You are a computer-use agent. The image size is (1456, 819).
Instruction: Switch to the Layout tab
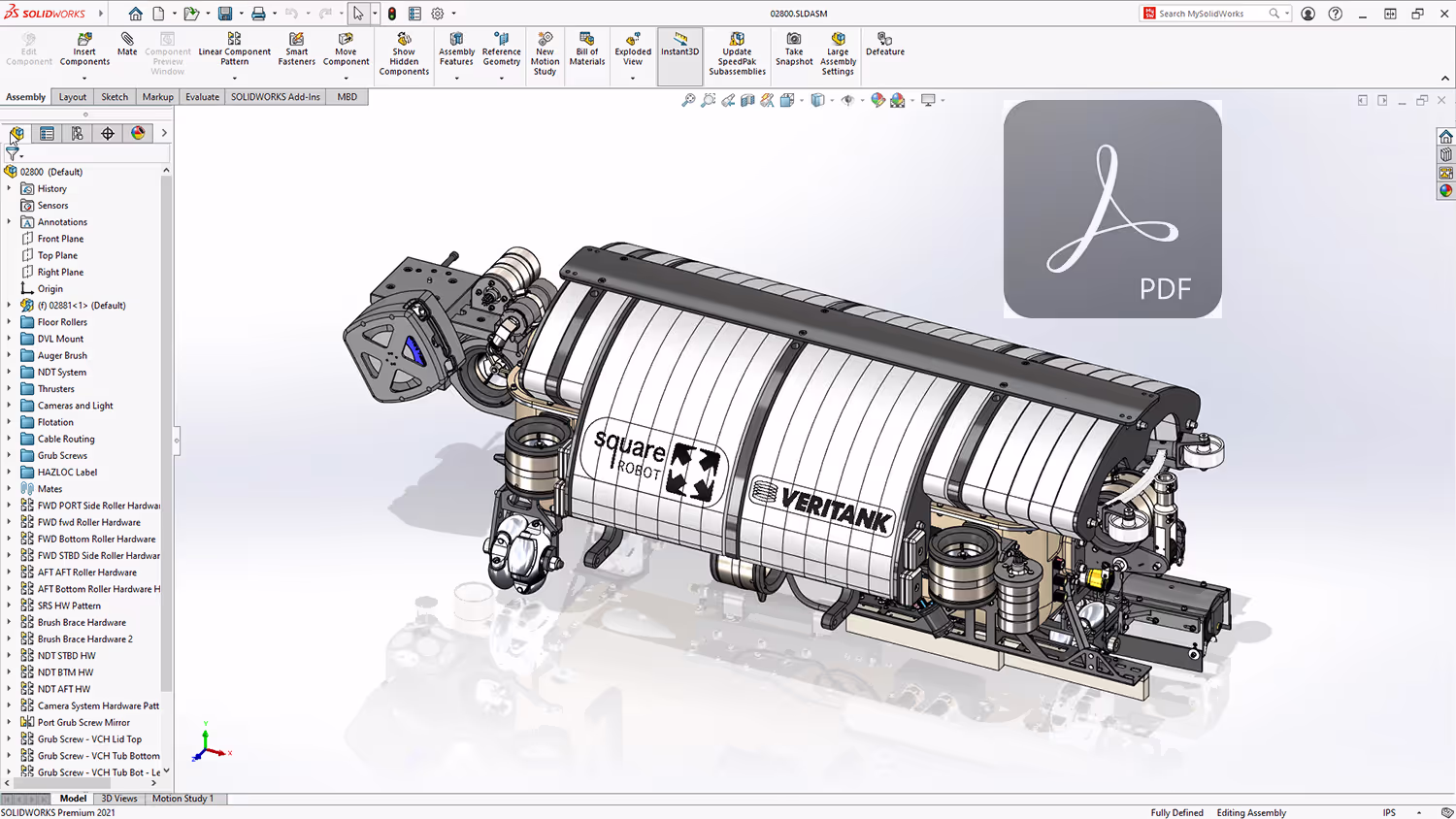coord(73,97)
